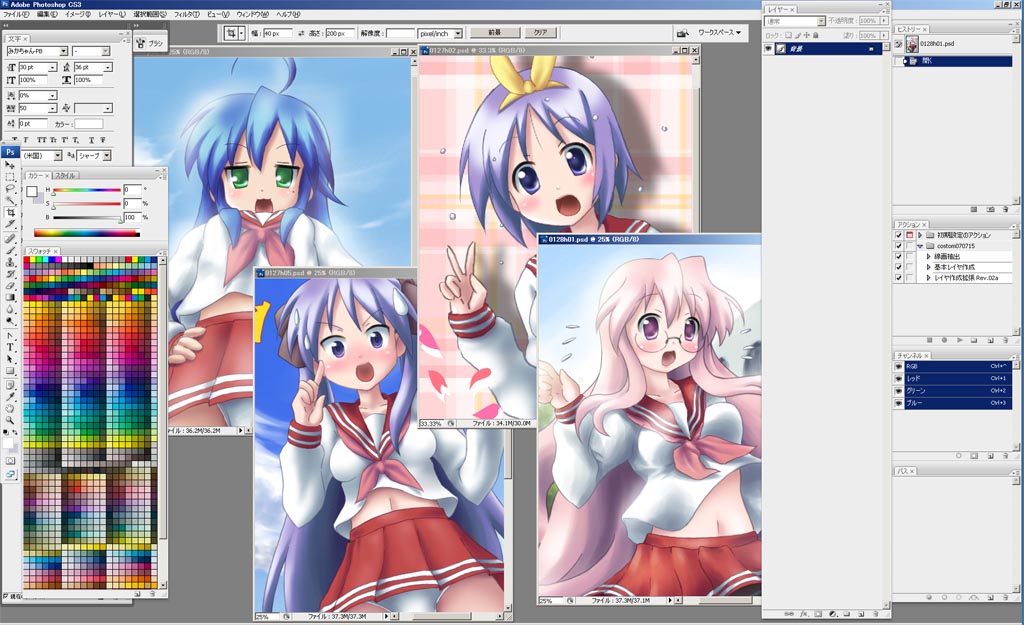Viewport: 1024px width, 625px height.
Task: Toggle visibility of the ブルー channel
Action: pyautogui.click(x=899, y=403)
